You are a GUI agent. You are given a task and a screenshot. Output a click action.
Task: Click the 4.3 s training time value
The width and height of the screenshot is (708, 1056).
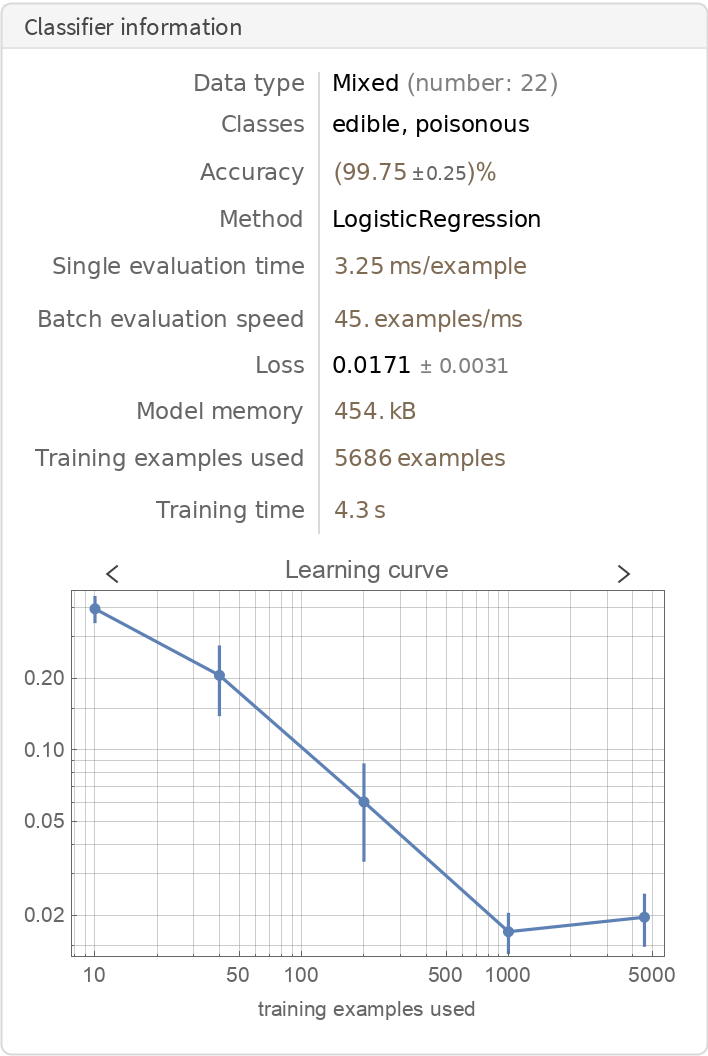click(360, 510)
